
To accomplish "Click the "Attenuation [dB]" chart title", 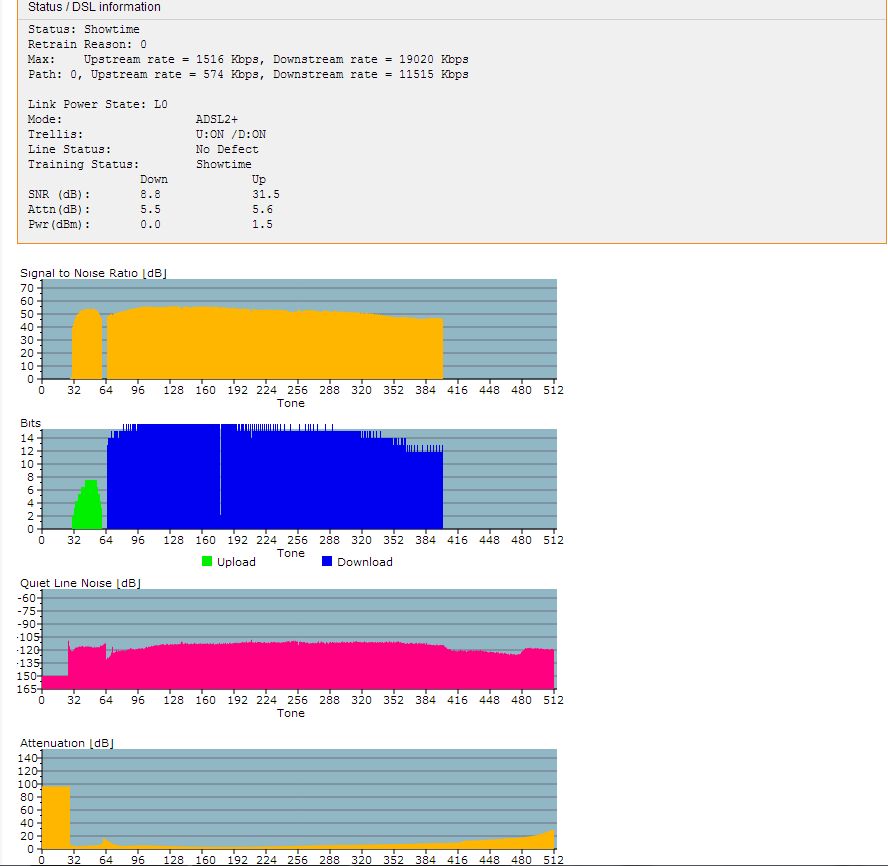I will 67,743.
